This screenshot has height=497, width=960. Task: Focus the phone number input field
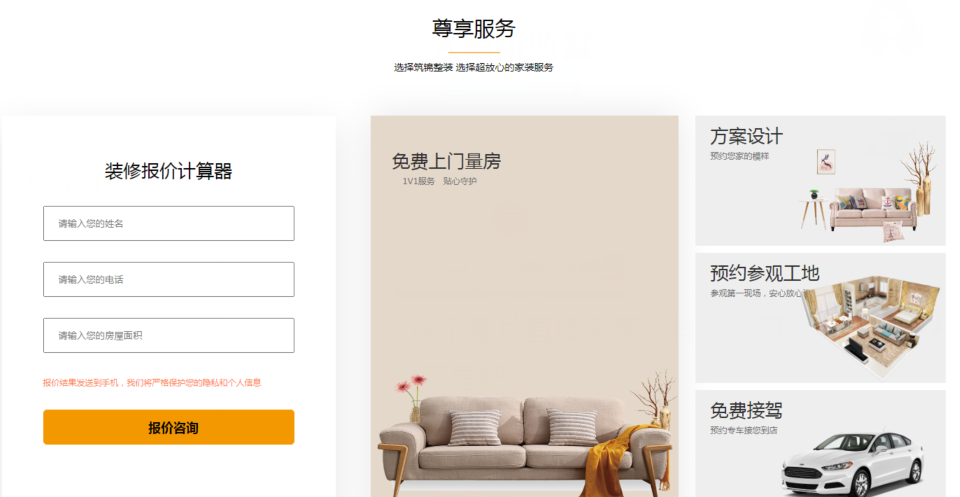click(x=168, y=279)
